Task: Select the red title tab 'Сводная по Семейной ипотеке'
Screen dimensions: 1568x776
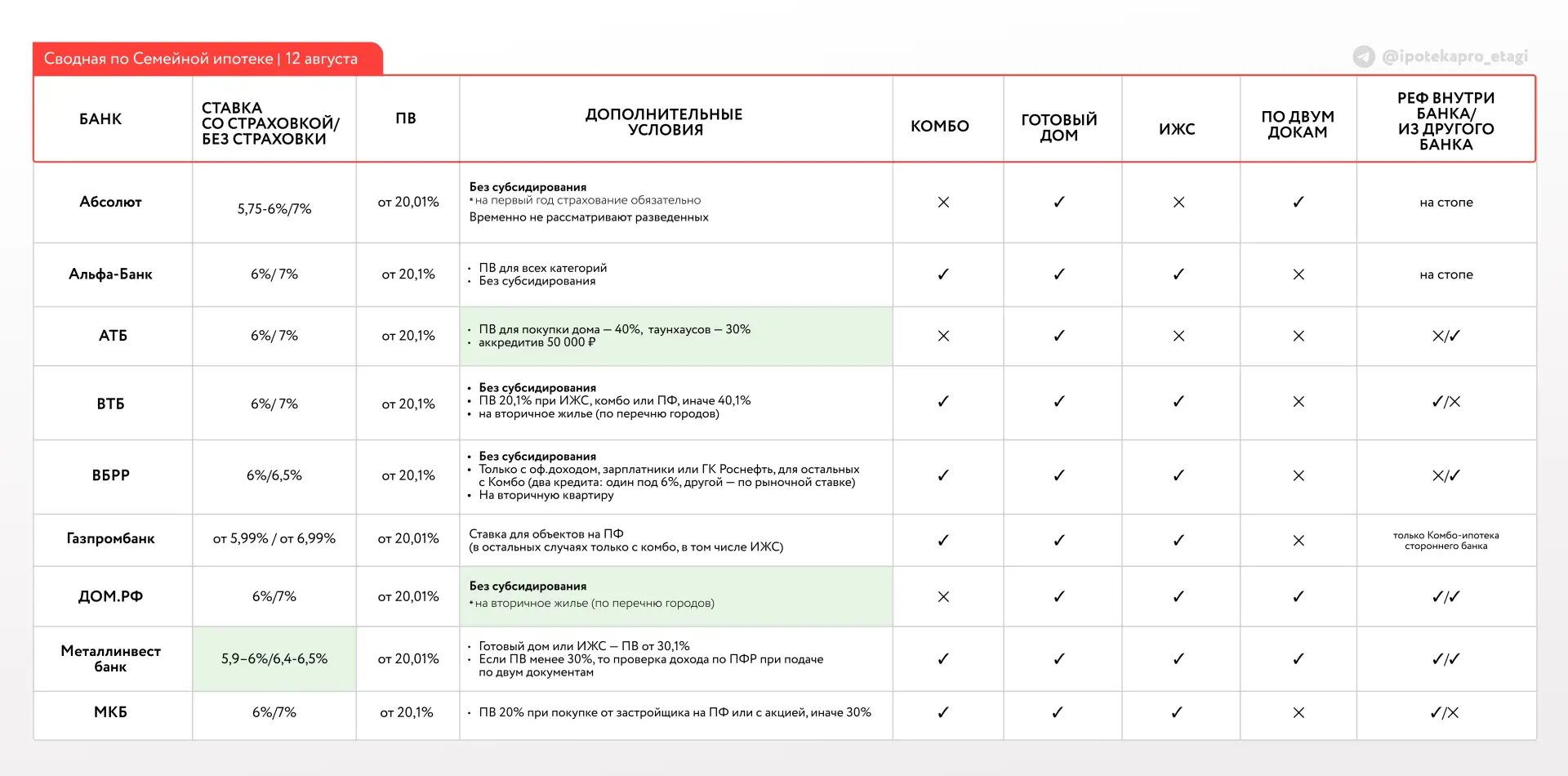Action: point(207,59)
